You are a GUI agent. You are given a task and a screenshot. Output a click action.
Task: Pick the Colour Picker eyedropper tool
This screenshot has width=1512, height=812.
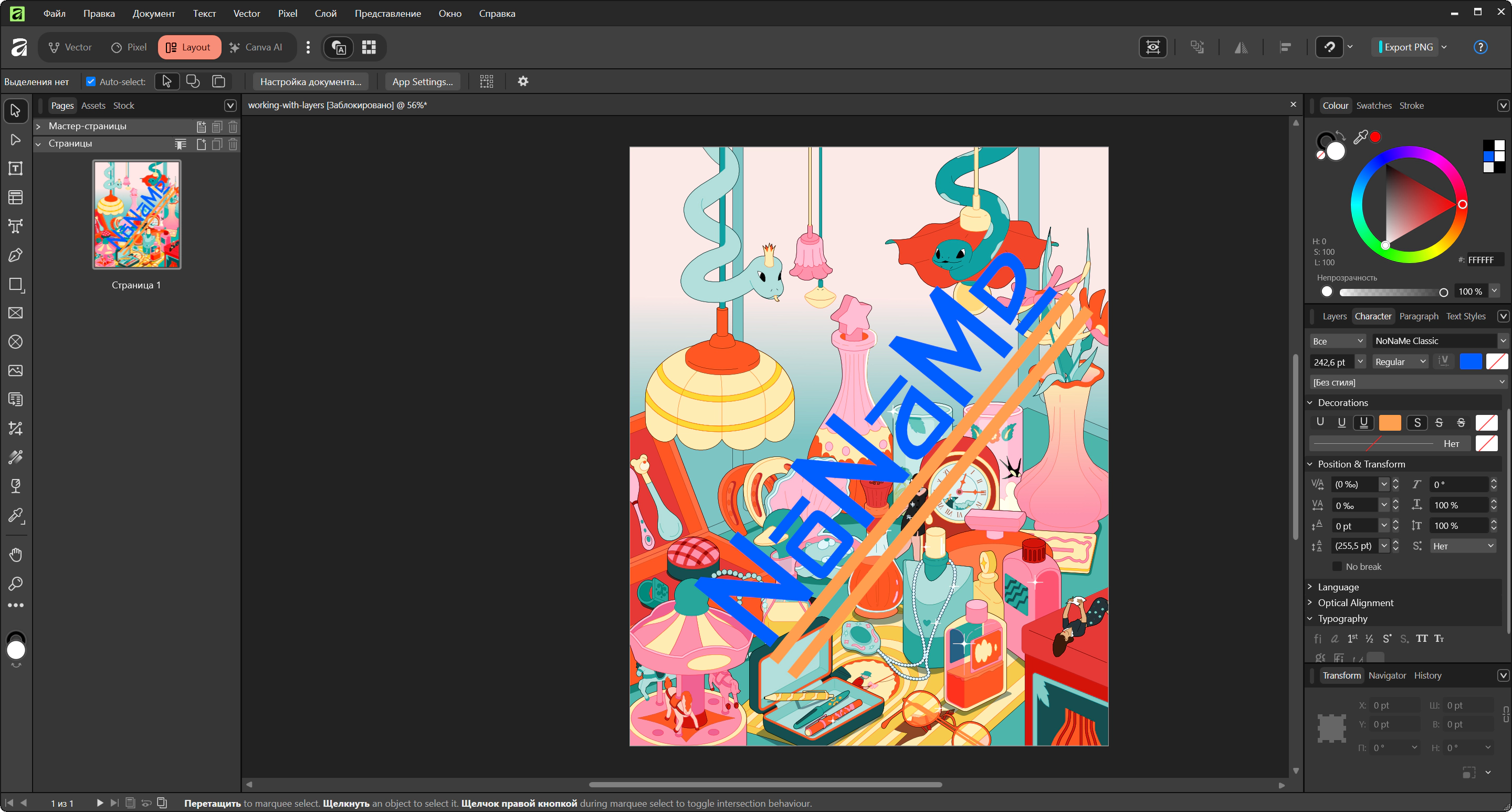click(16, 515)
